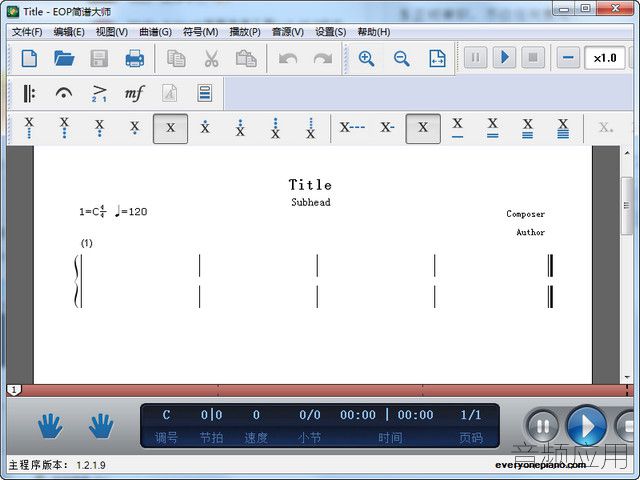Select note two octaves higher
The width and height of the screenshot is (640, 480).
click(x=240, y=128)
